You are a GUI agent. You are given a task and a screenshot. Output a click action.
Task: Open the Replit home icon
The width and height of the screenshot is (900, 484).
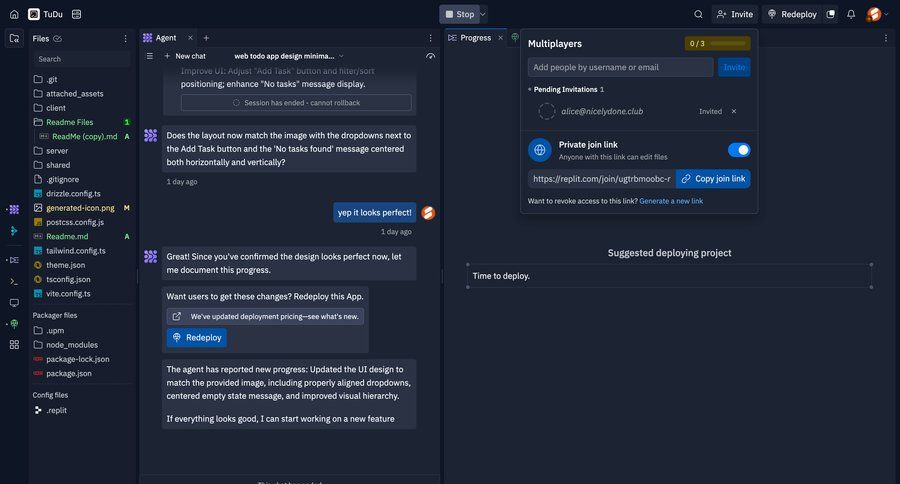tap(14, 14)
